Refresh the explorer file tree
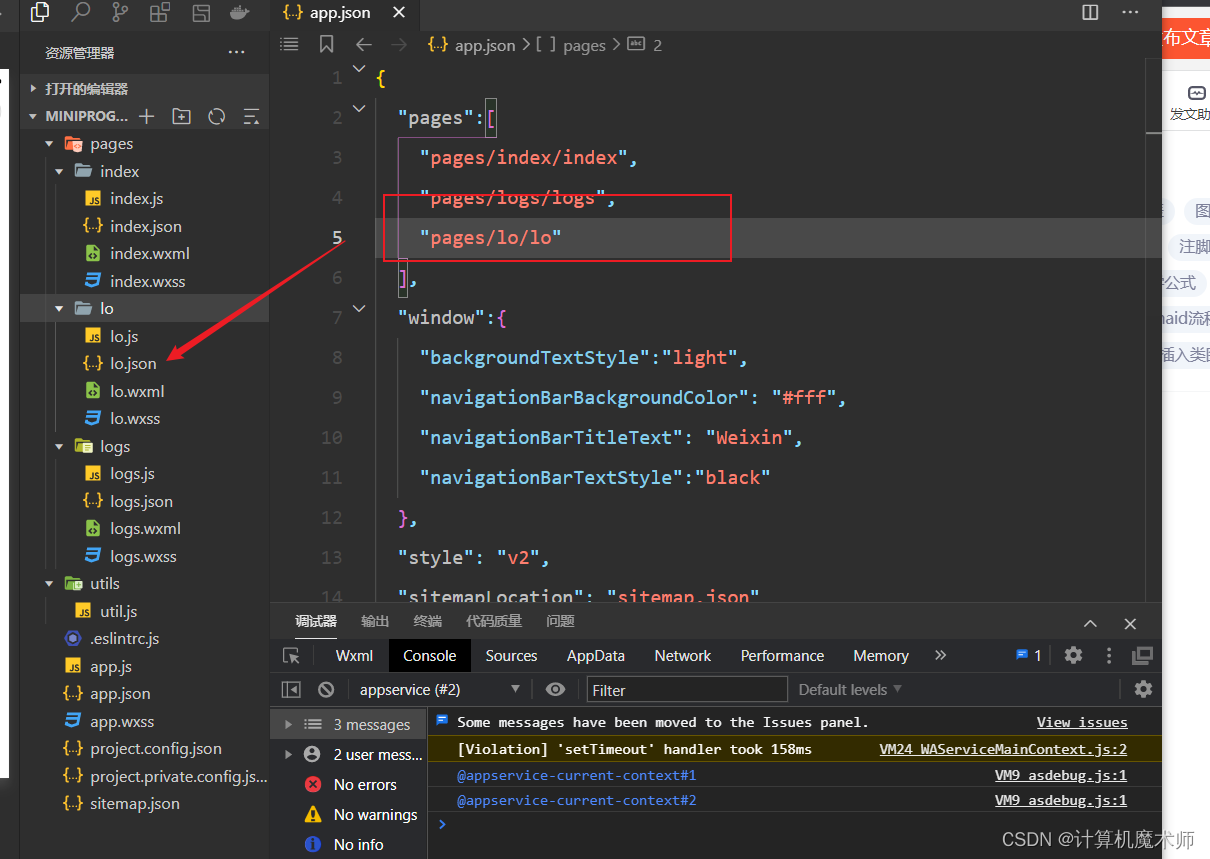1210x859 pixels. (216, 116)
